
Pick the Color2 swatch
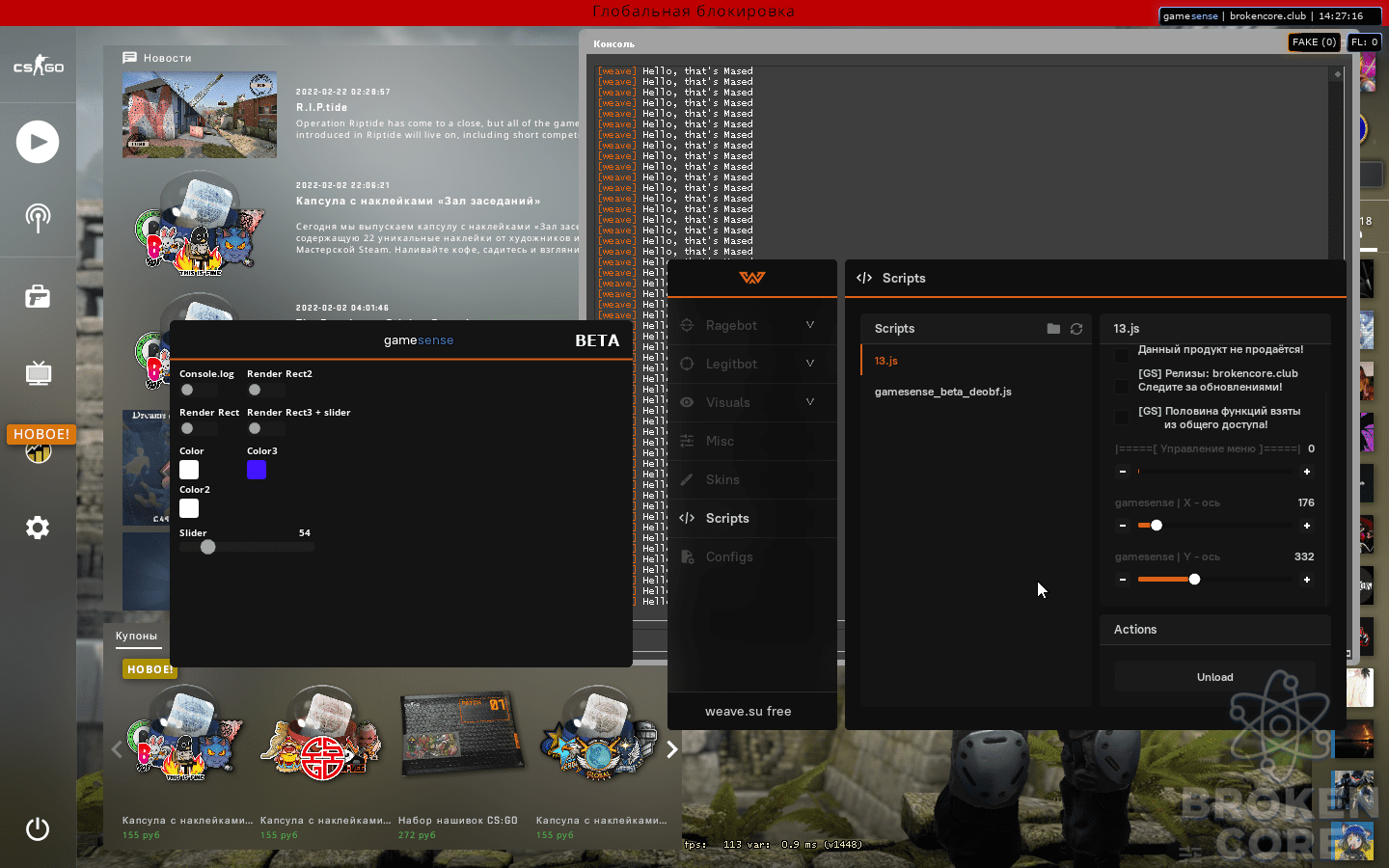point(189,508)
